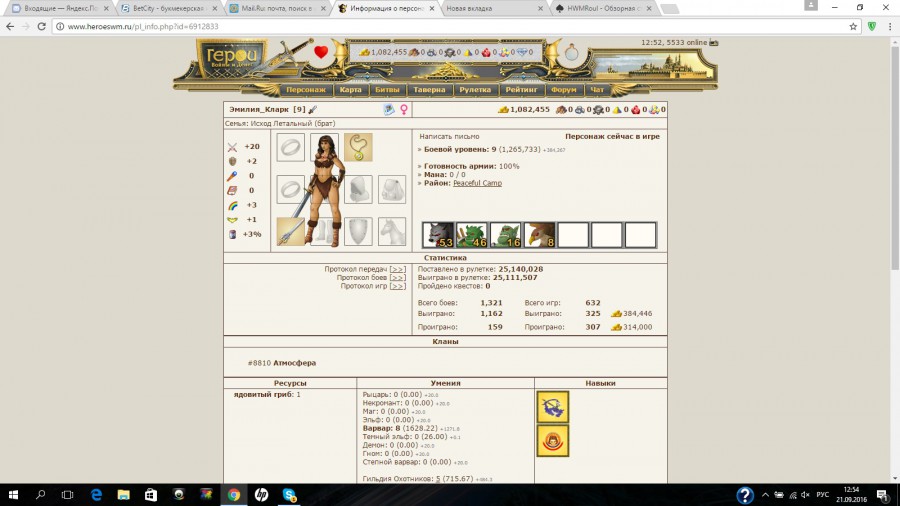Click the blue icon beside the gender symbol
This screenshot has width=900, height=506.
389,110
